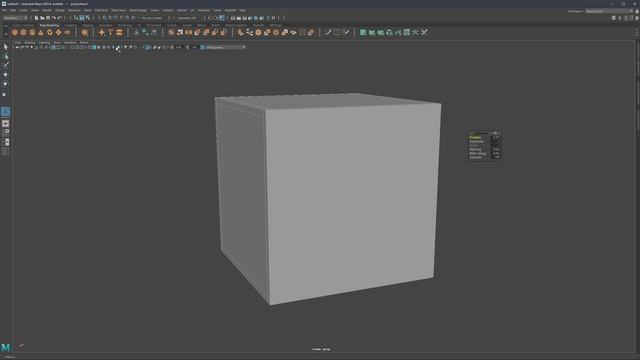
Task: Open the viewport Panels menu
Action: click(x=84, y=42)
